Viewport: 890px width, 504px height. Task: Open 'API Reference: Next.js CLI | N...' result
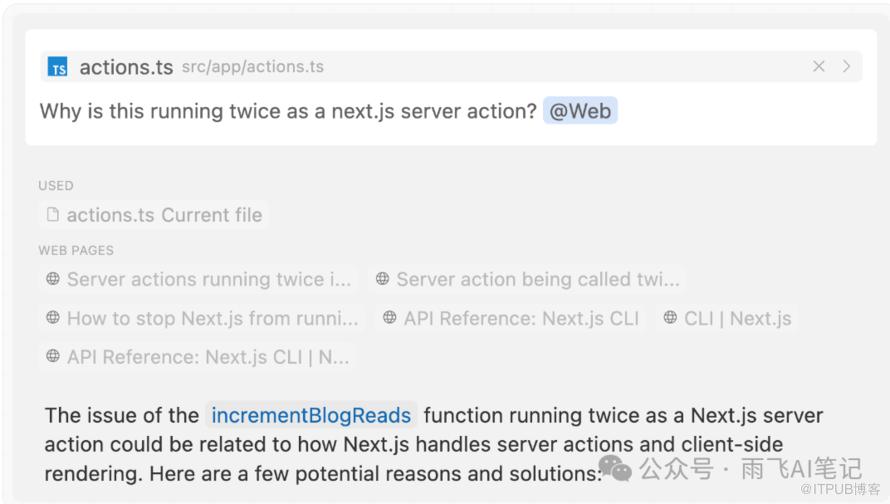pyautogui.click(x=198, y=357)
